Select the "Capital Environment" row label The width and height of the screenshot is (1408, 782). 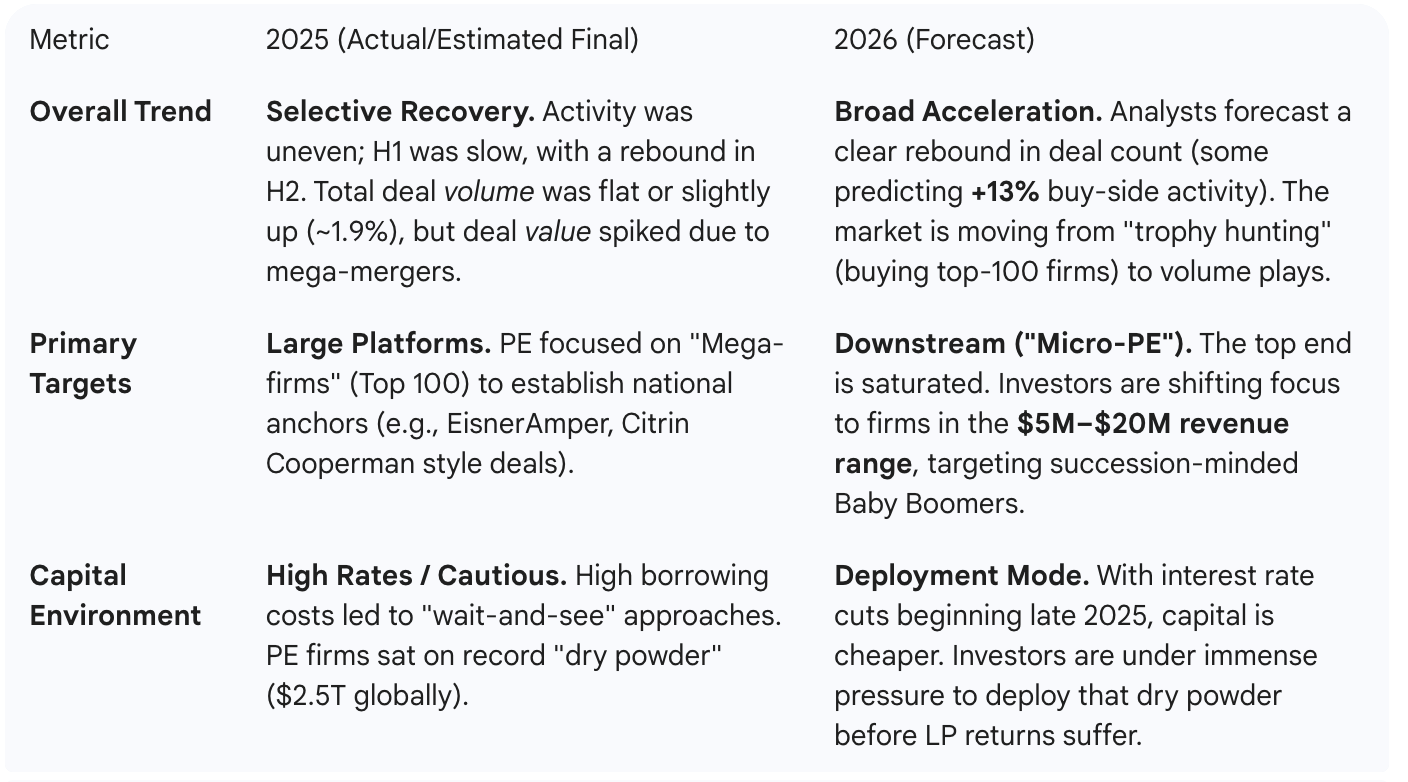coord(115,595)
